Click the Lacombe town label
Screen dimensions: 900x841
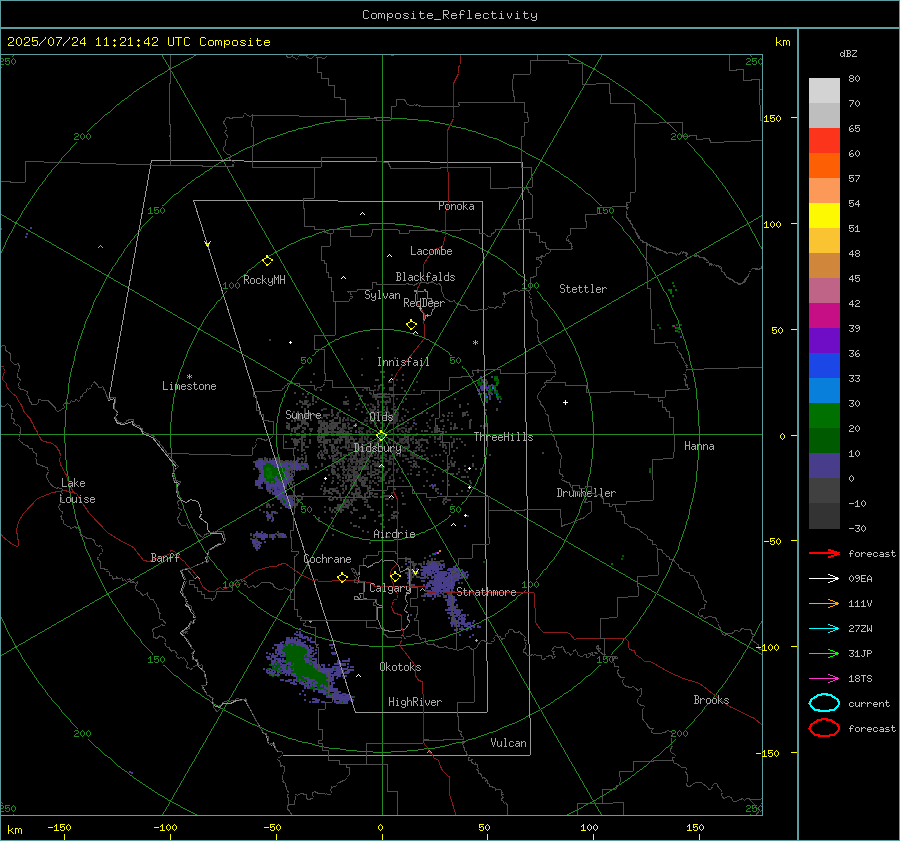(431, 251)
